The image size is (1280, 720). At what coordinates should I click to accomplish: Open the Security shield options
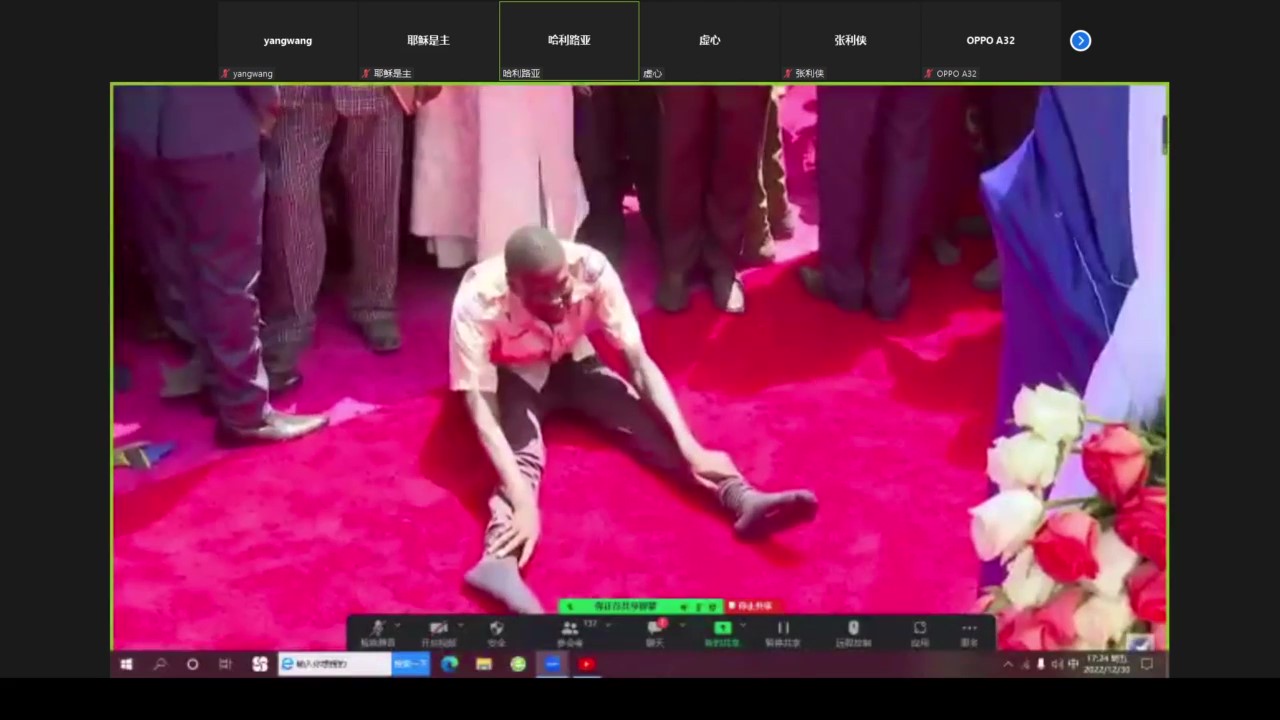coord(497,629)
